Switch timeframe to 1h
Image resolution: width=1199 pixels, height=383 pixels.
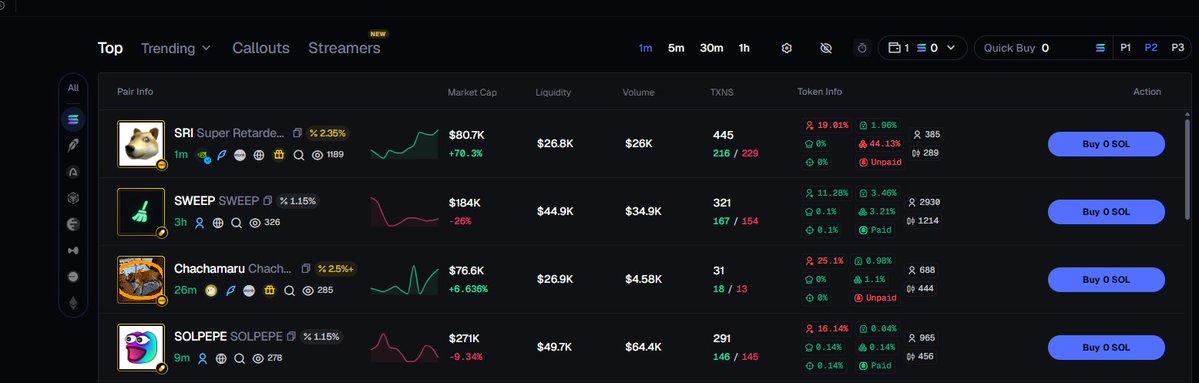(744, 48)
